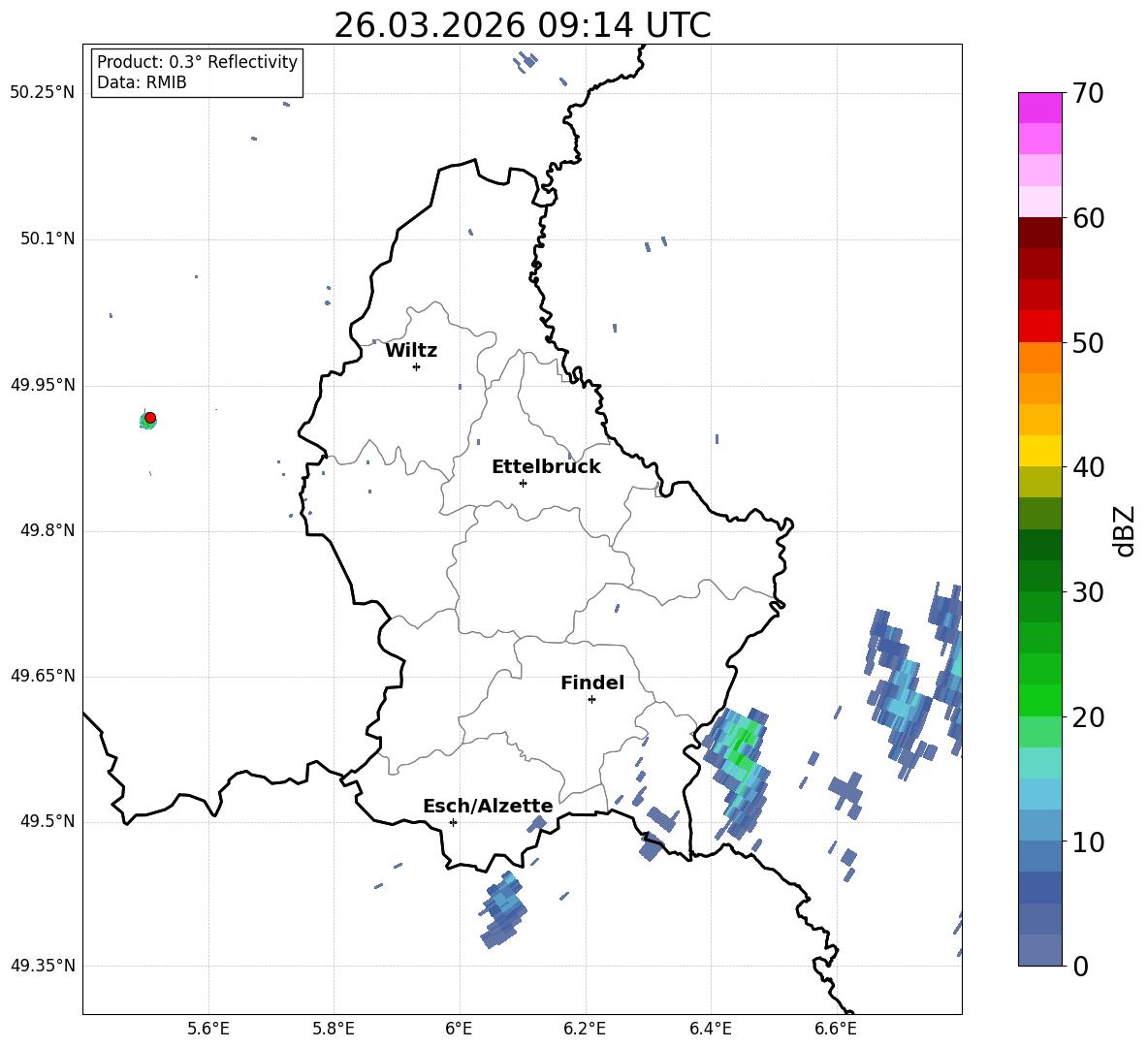Click the red radar location dot

150,418
